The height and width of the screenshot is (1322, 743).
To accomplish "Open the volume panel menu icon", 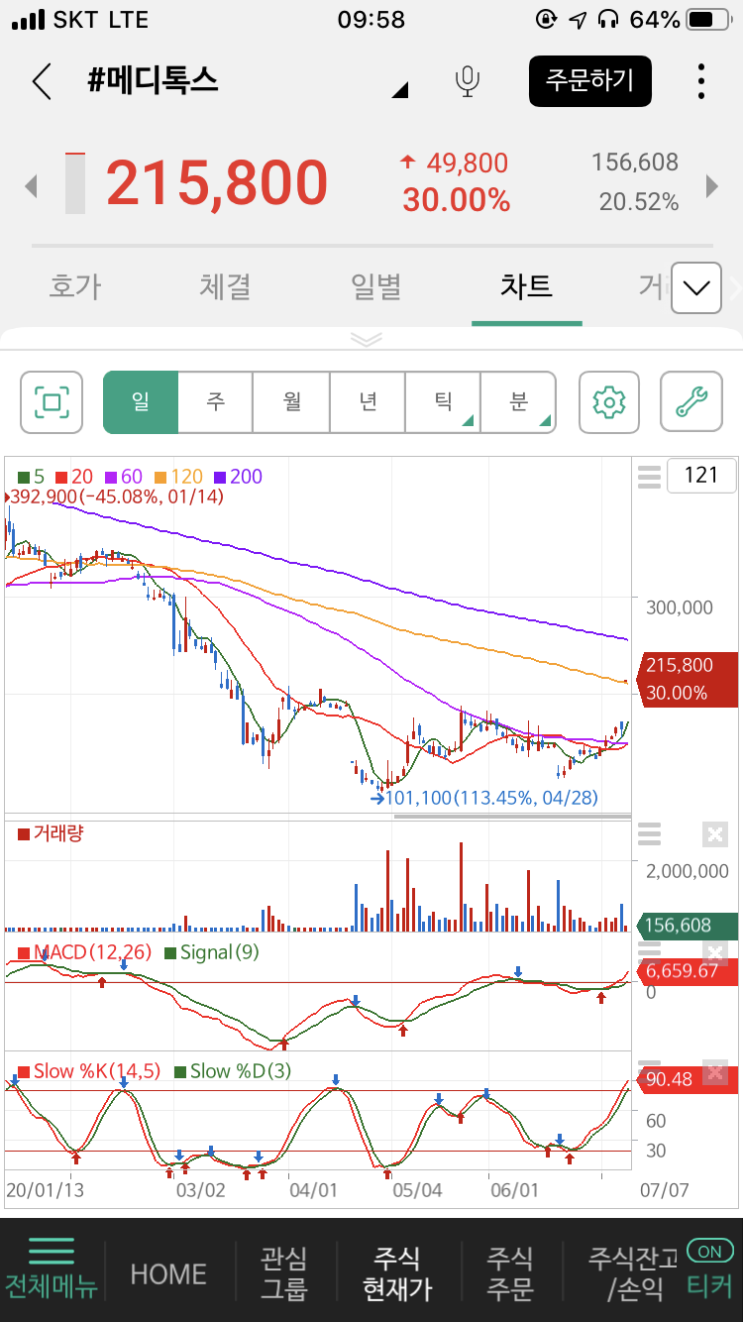I will (x=650, y=833).
